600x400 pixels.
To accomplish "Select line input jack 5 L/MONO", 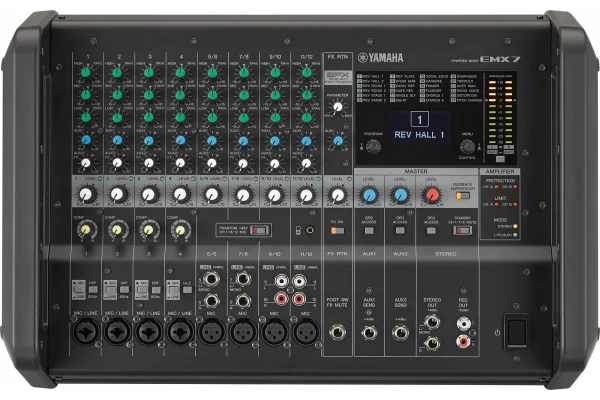I will click(211, 279).
